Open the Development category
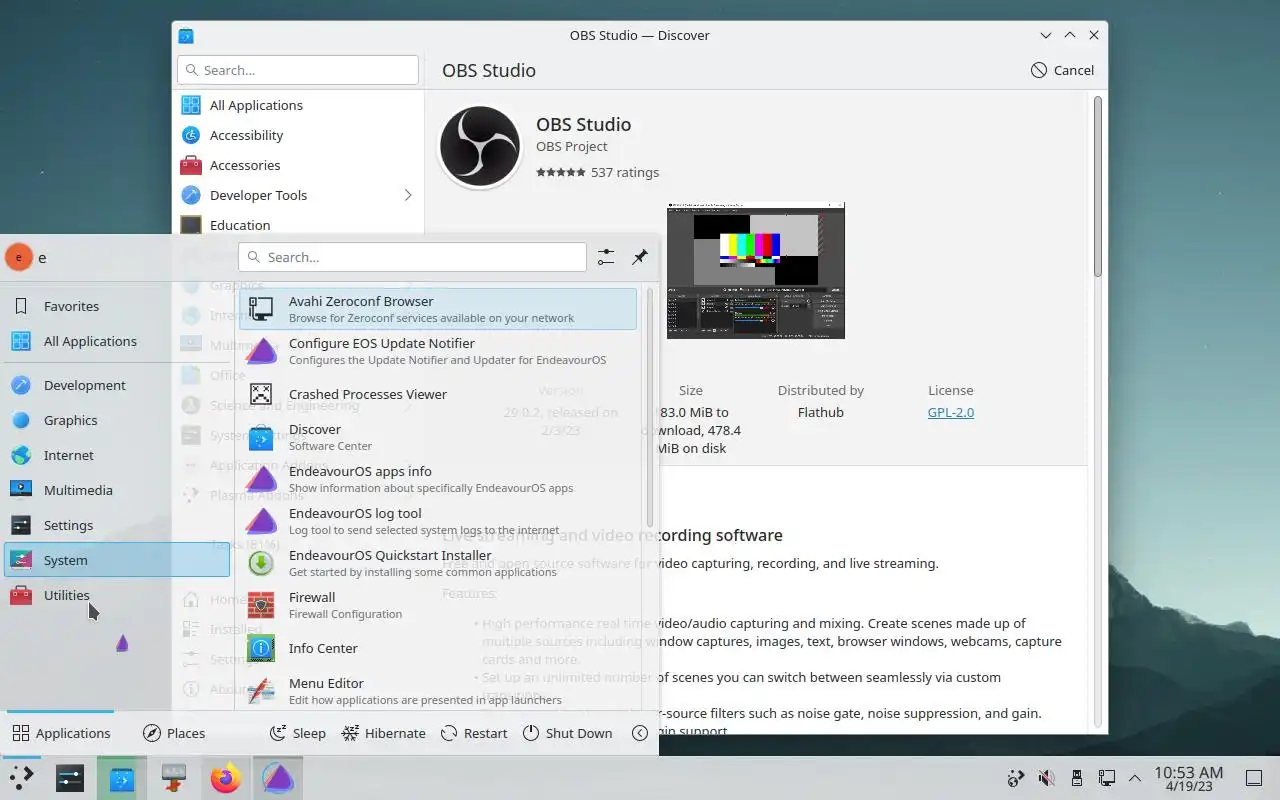 point(117,385)
